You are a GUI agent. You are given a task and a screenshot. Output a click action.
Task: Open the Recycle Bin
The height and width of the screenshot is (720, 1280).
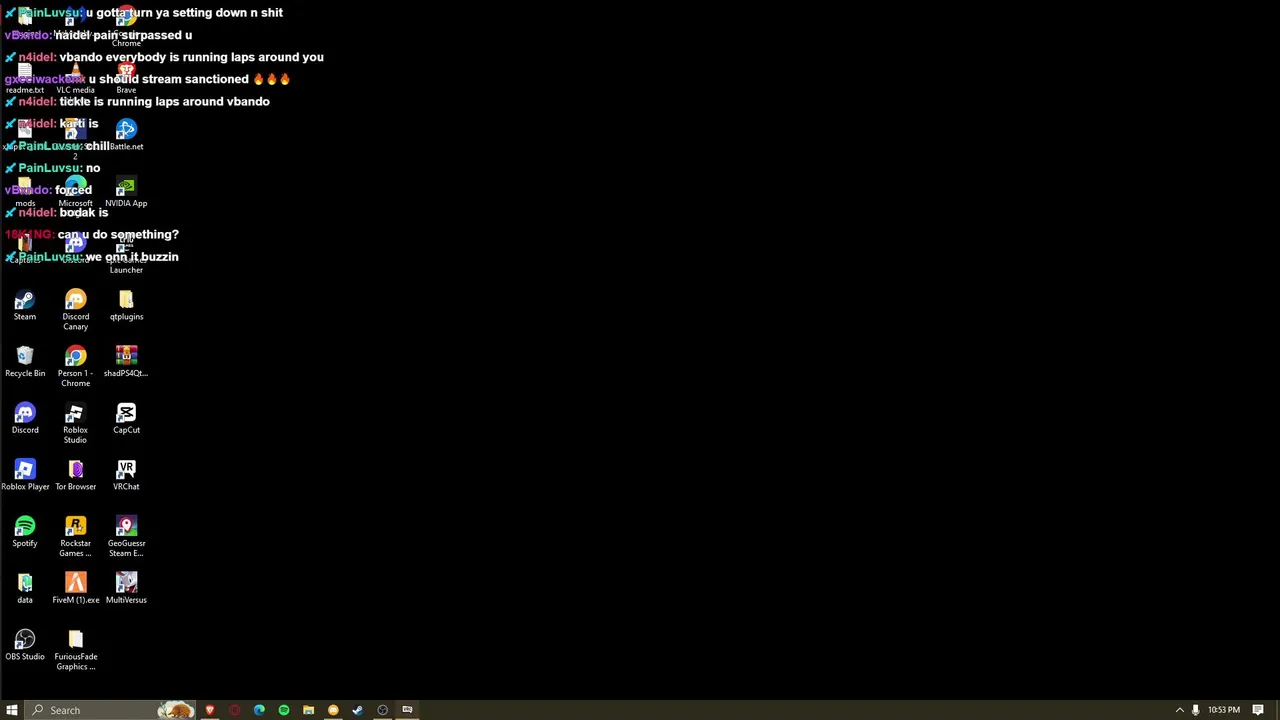pyautogui.click(x=25, y=363)
